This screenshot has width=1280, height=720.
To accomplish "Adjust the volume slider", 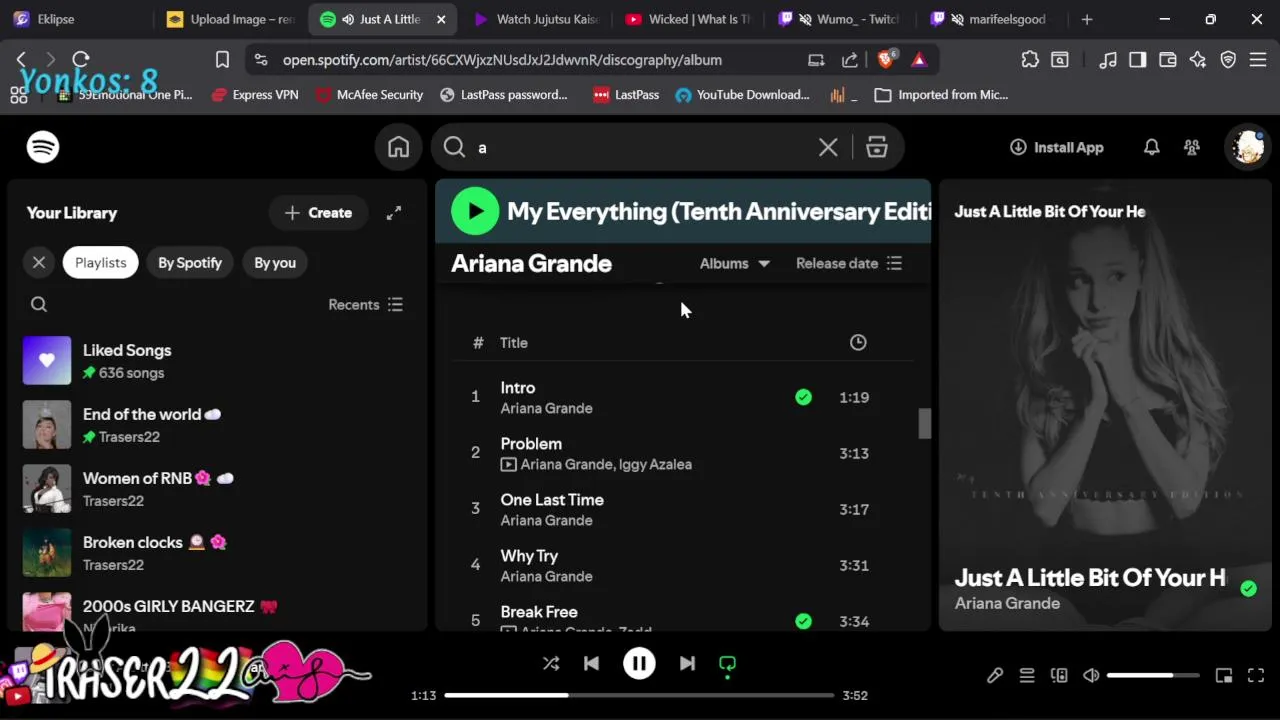I will coord(1152,676).
